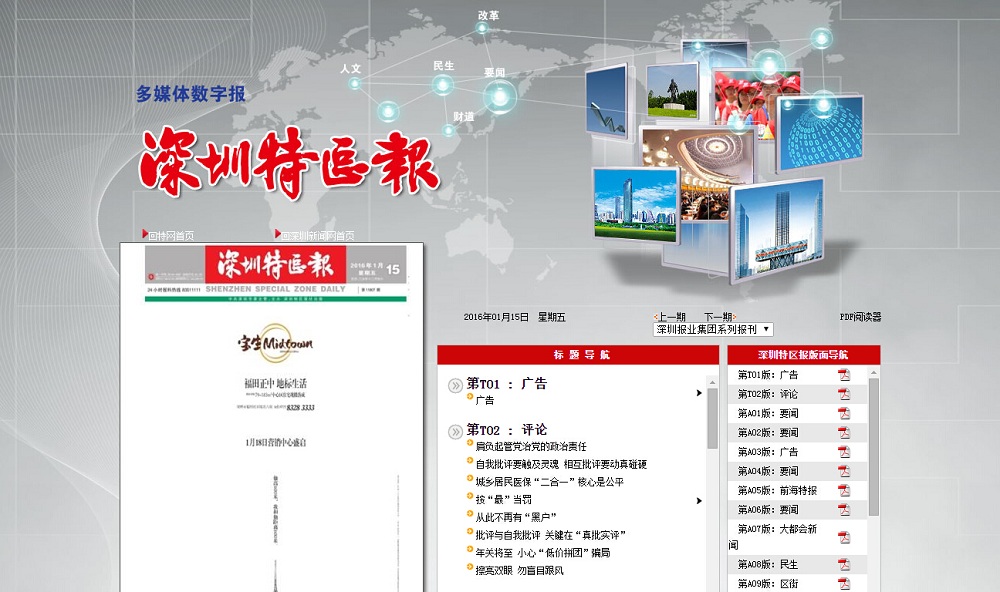Open PDF icon for 第T02版 评论
The image size is (1000, 592).
tap(844, 394)
